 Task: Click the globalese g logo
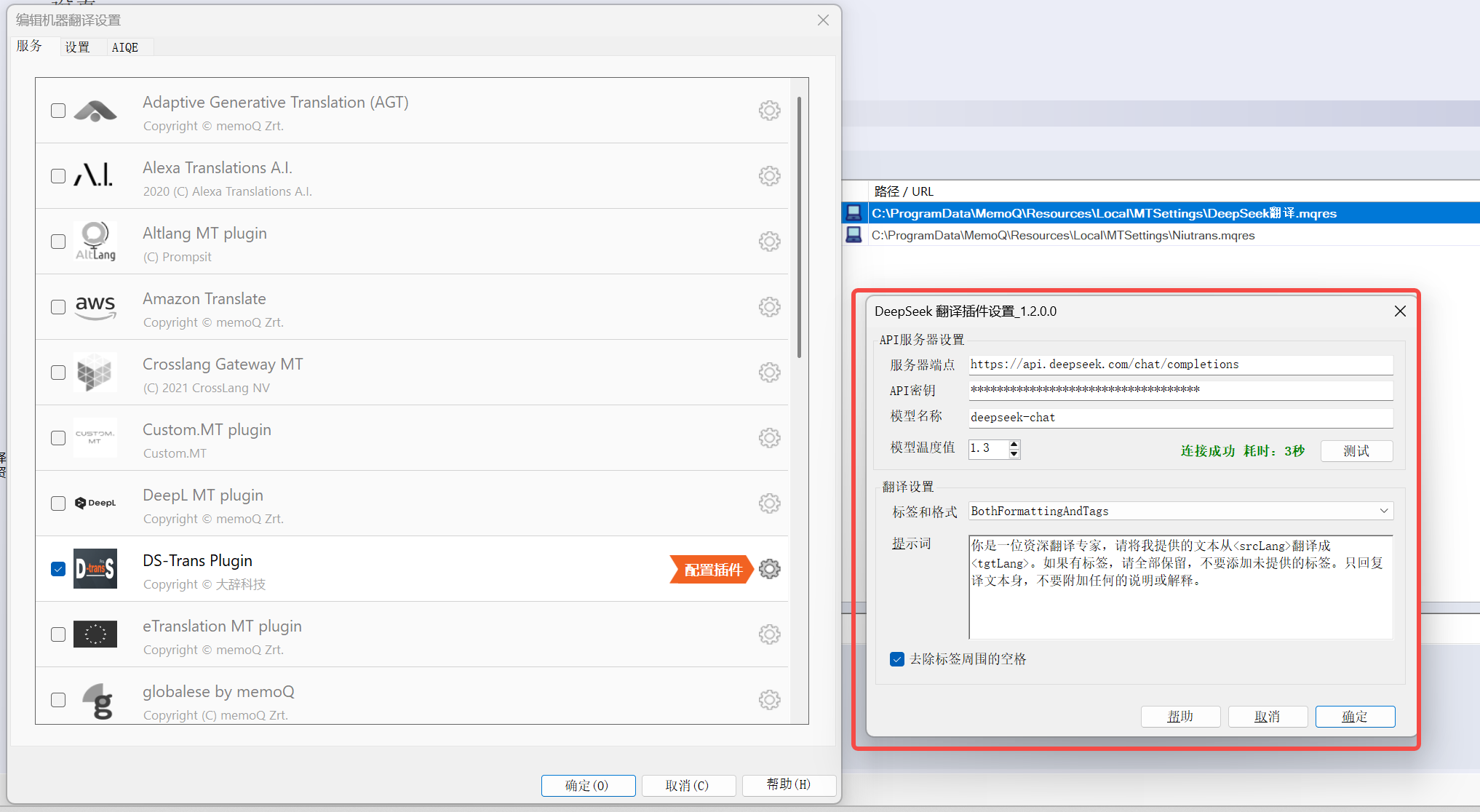tap(98, 701)
